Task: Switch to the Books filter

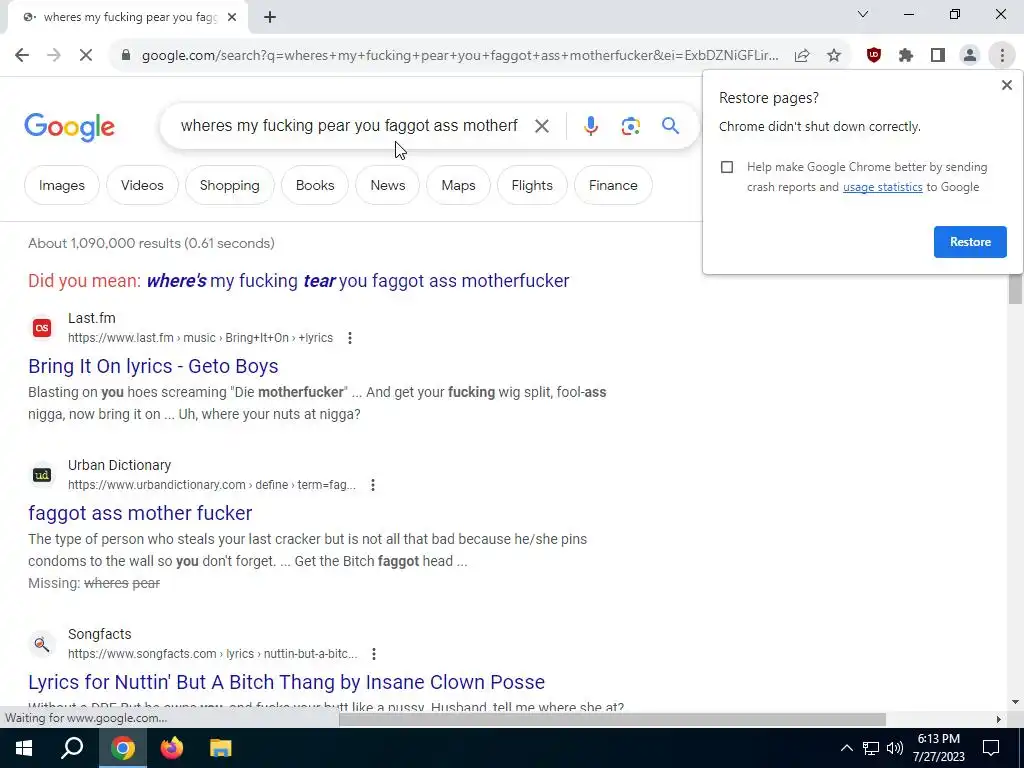Action: point(315,185)
